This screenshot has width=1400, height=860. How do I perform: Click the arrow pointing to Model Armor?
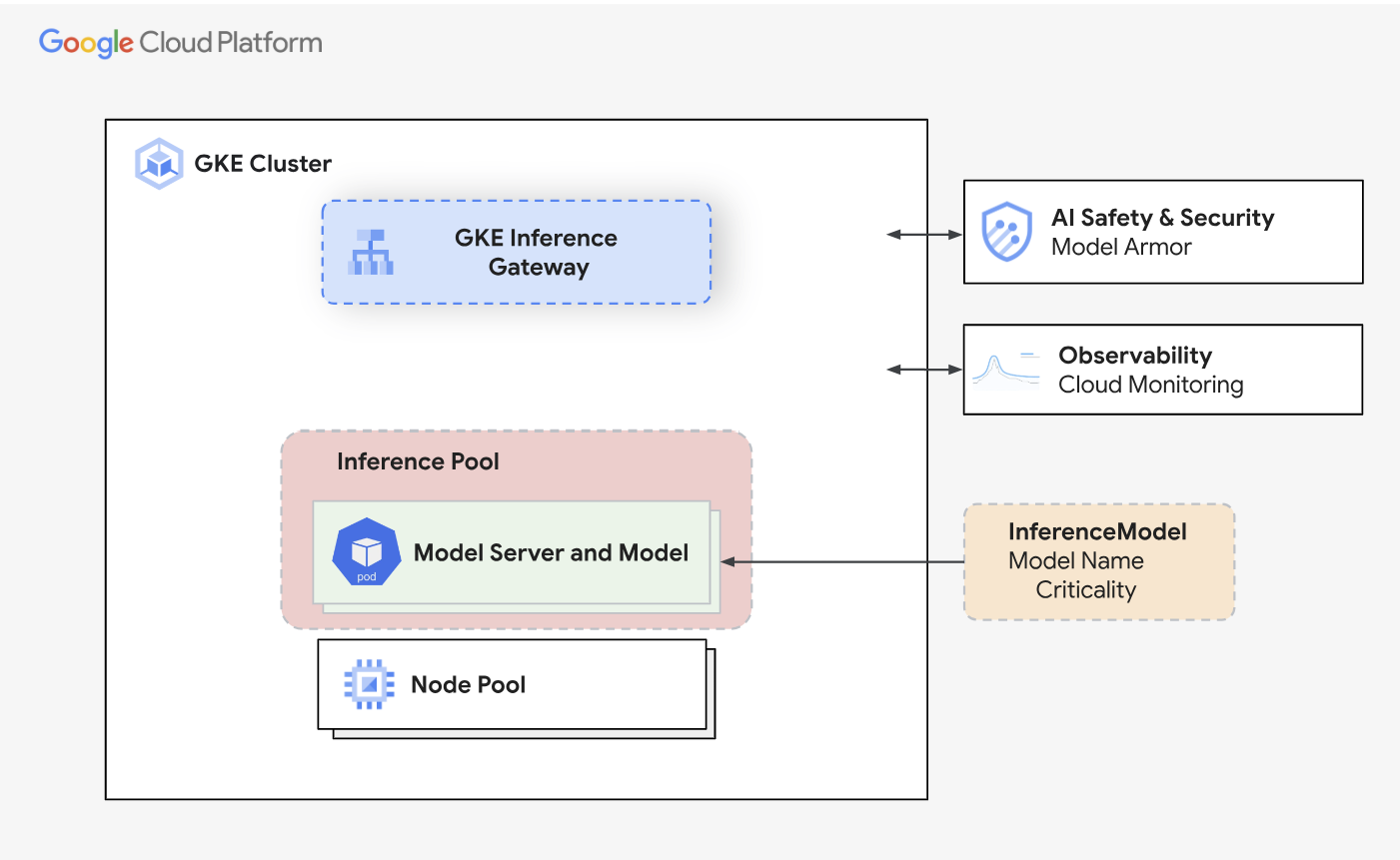coord(924,235)
